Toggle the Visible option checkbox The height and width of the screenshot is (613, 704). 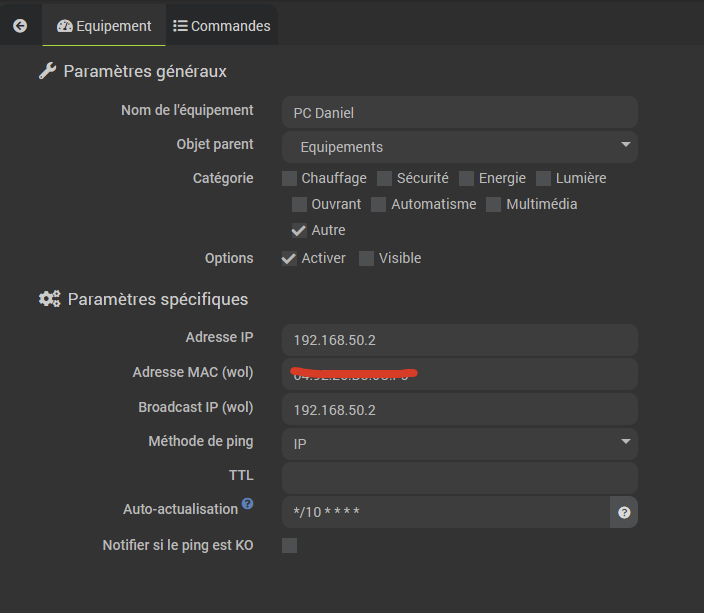pyautogui.click(x=367, y=259)
